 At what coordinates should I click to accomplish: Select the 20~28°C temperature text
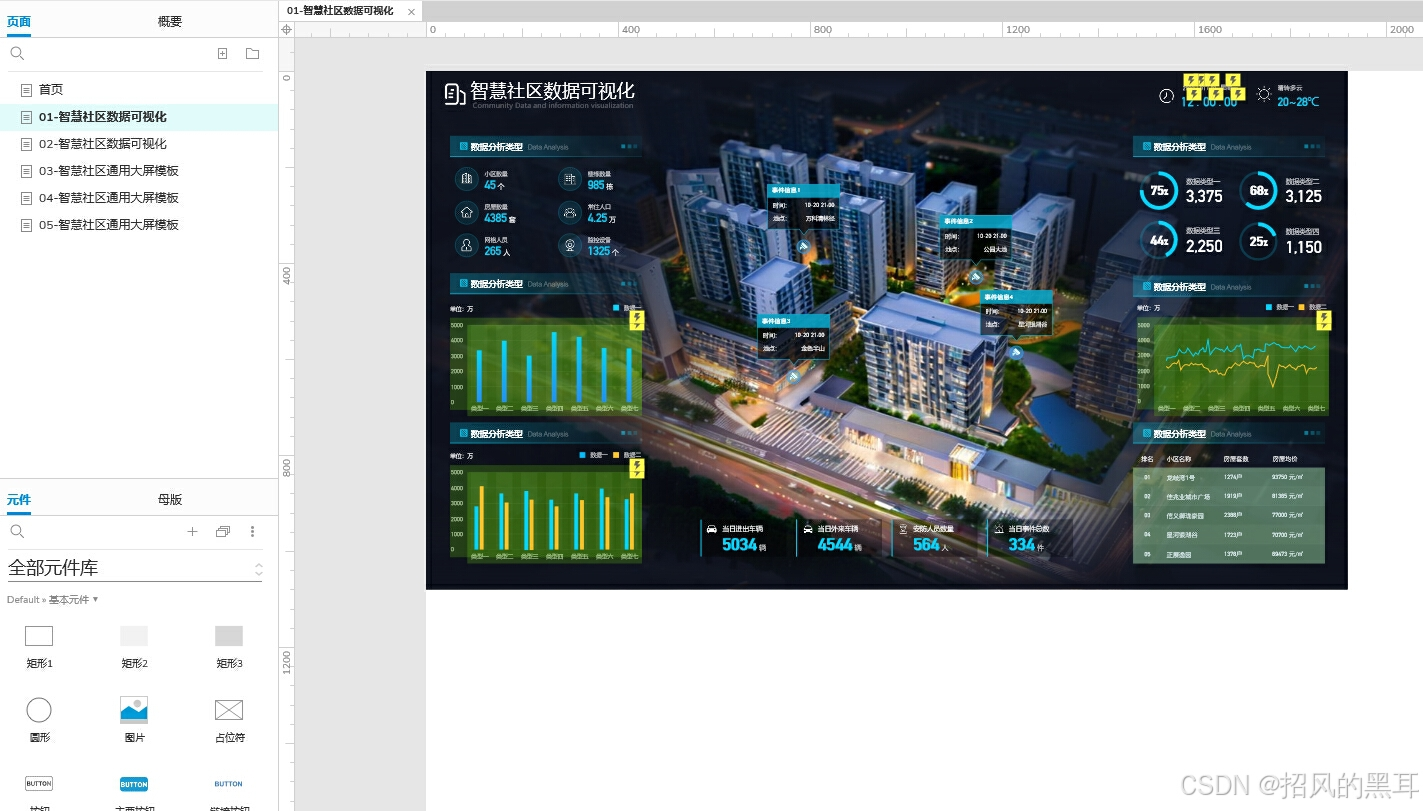[x=1298, y=102]
